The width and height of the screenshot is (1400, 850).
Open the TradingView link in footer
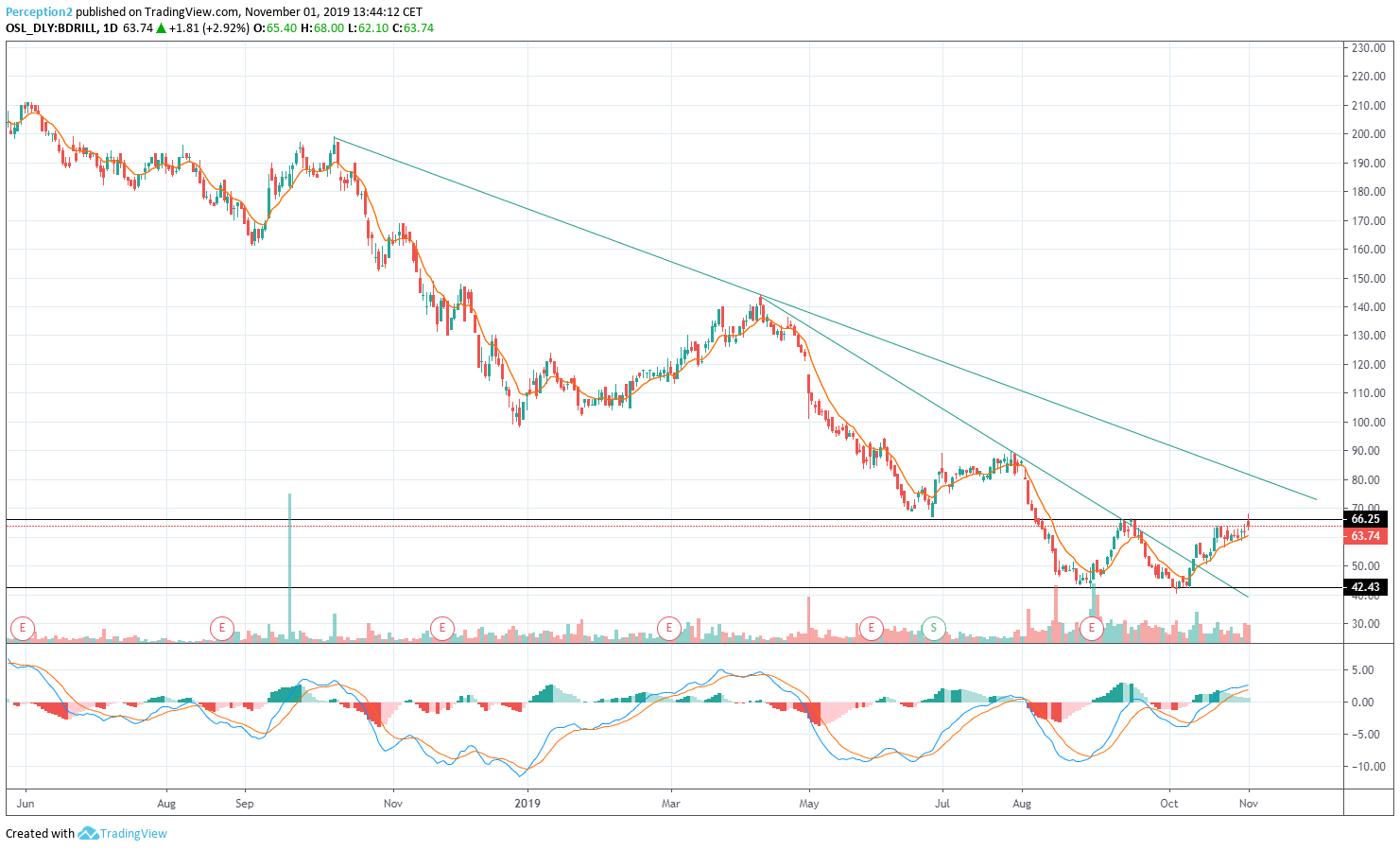[x=133, y=833]
